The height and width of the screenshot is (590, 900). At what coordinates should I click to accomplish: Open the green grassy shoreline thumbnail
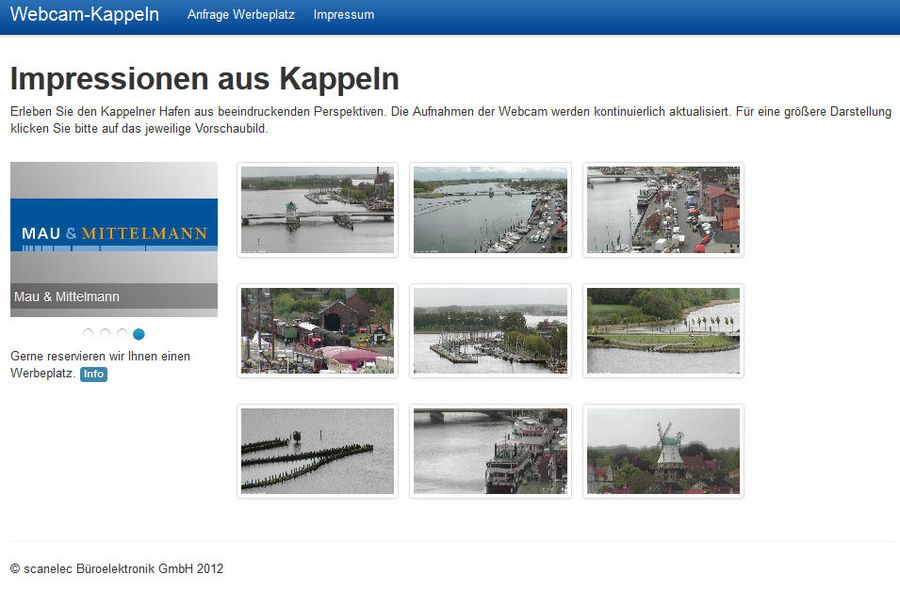pyautogui.click(x=663, y=331)
